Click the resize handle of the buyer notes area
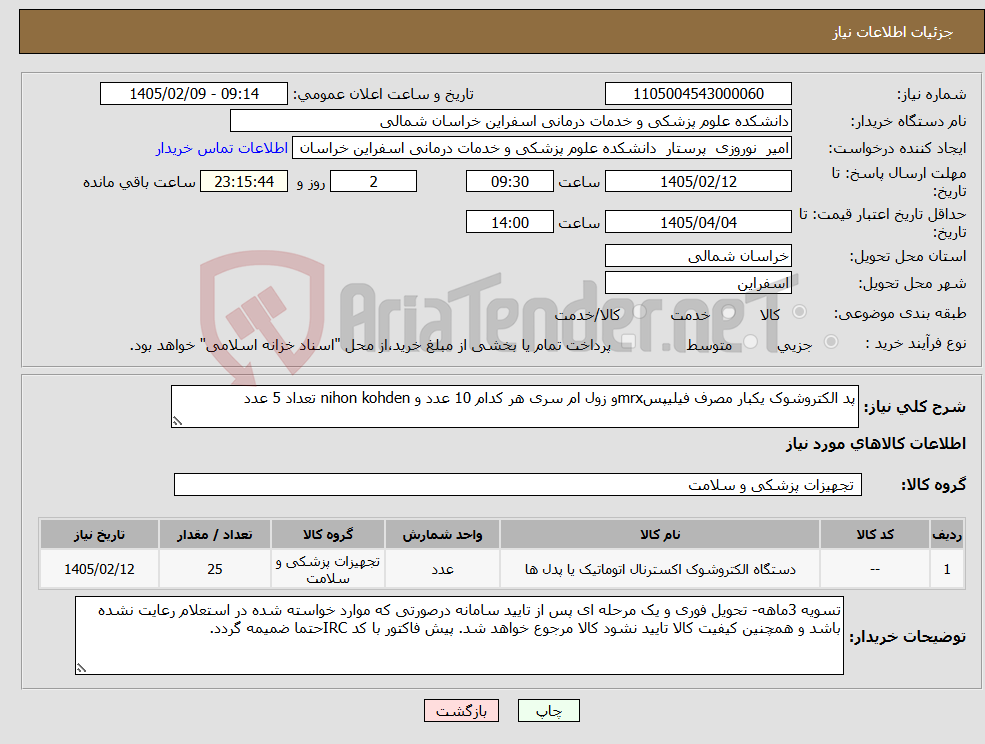The width and height of the screenshot is (985, 744). click(81, 669)
